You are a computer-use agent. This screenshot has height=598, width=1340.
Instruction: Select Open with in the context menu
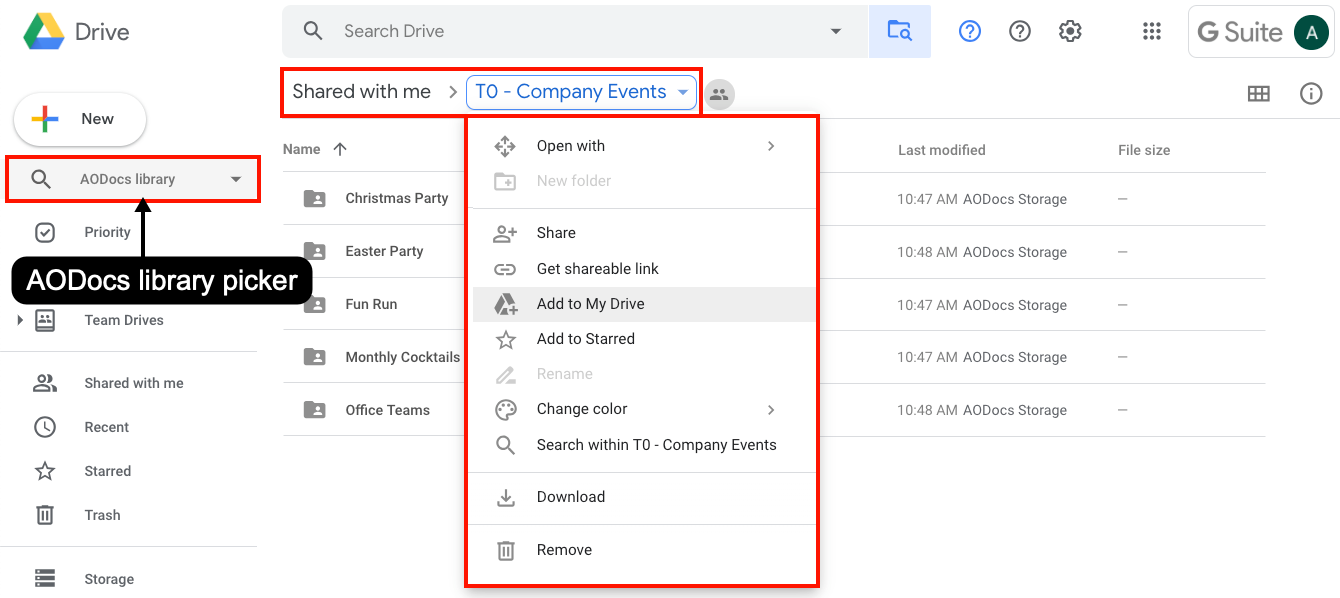[x=644, y=146]
